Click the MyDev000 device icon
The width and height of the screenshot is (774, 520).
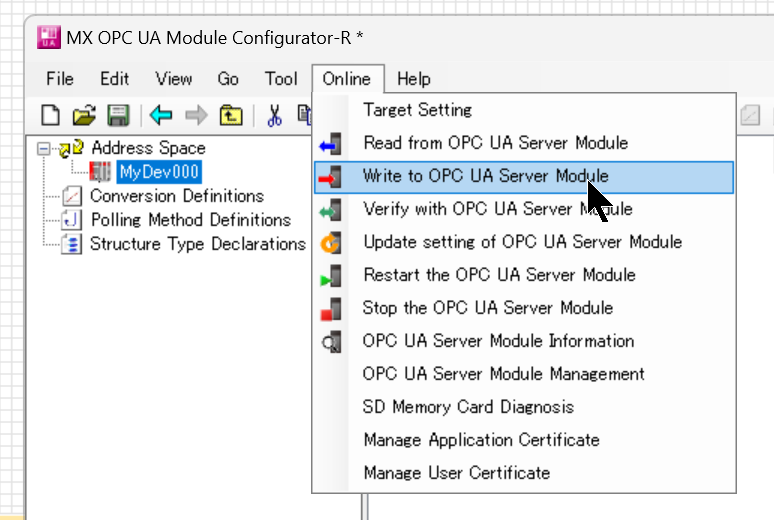(100, 172)
